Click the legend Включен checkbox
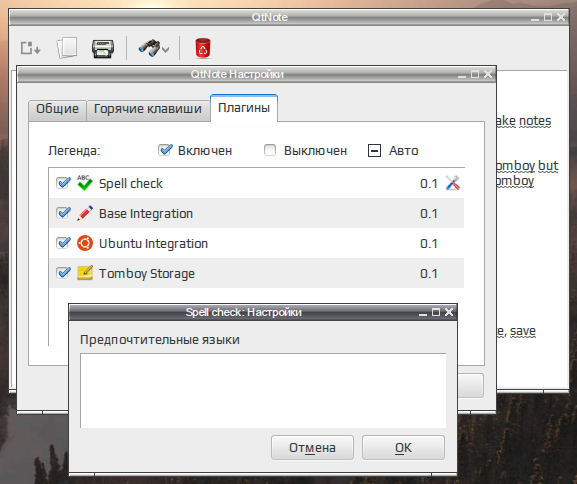The width and height of the screenshot is (577, 484). tap(165, 150)
